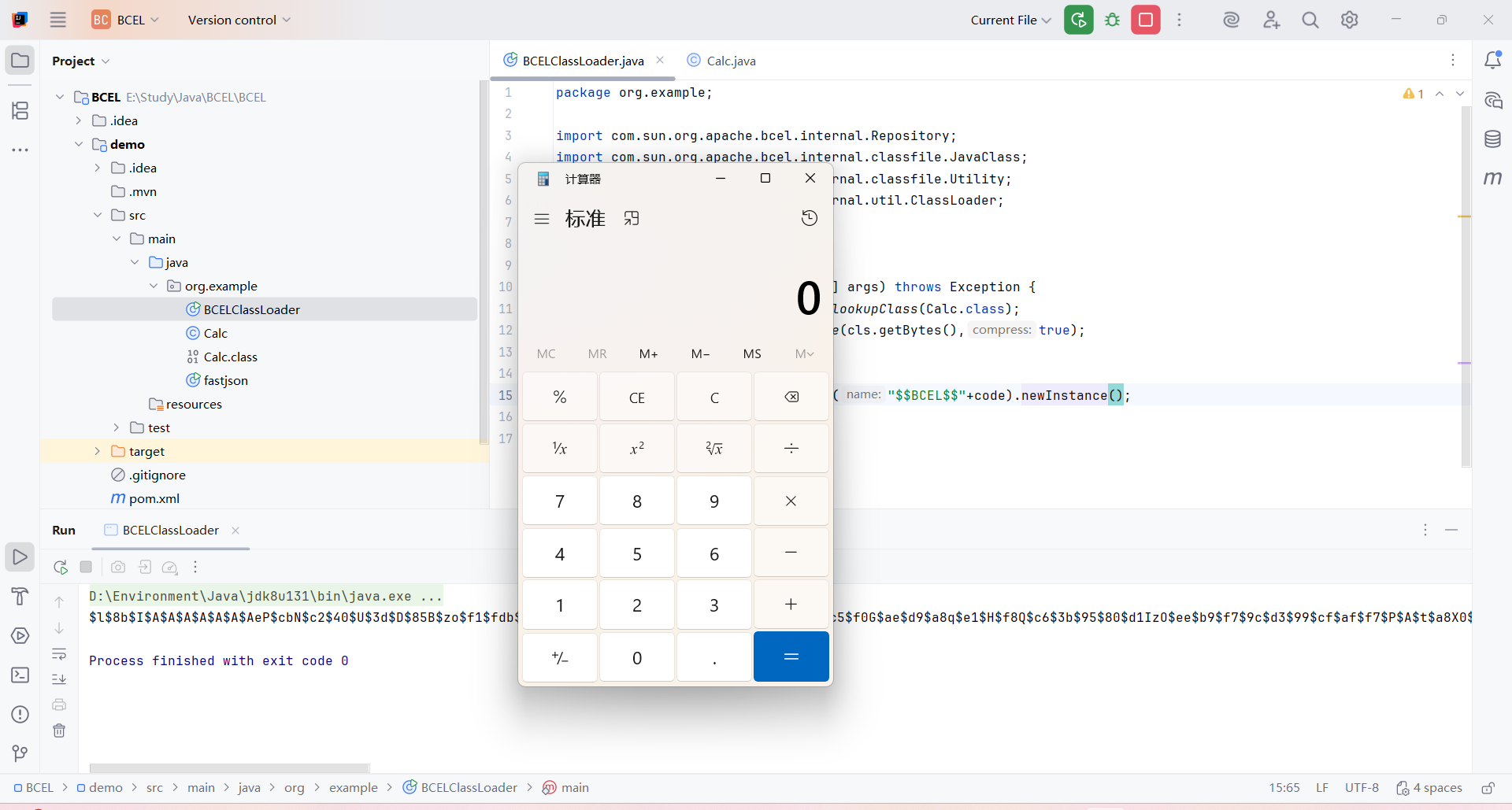Open the main menu hamburger
Image resolution: width=1512 pixels, height=810 pixels.
58,20
